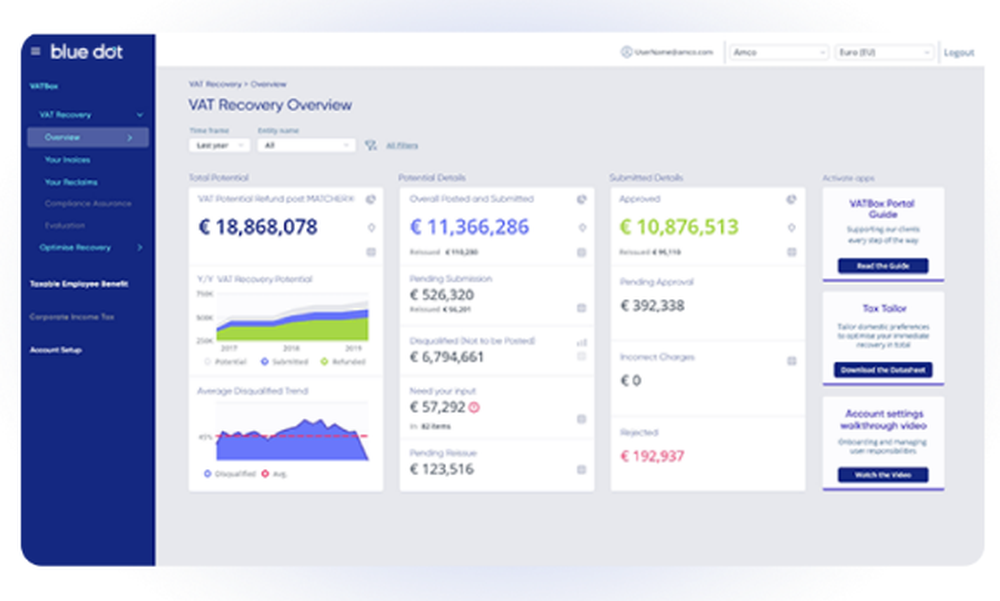Click the € 192,937 rejected value
This screenshot has width=1000, height=601.
(x=652, y=456)
